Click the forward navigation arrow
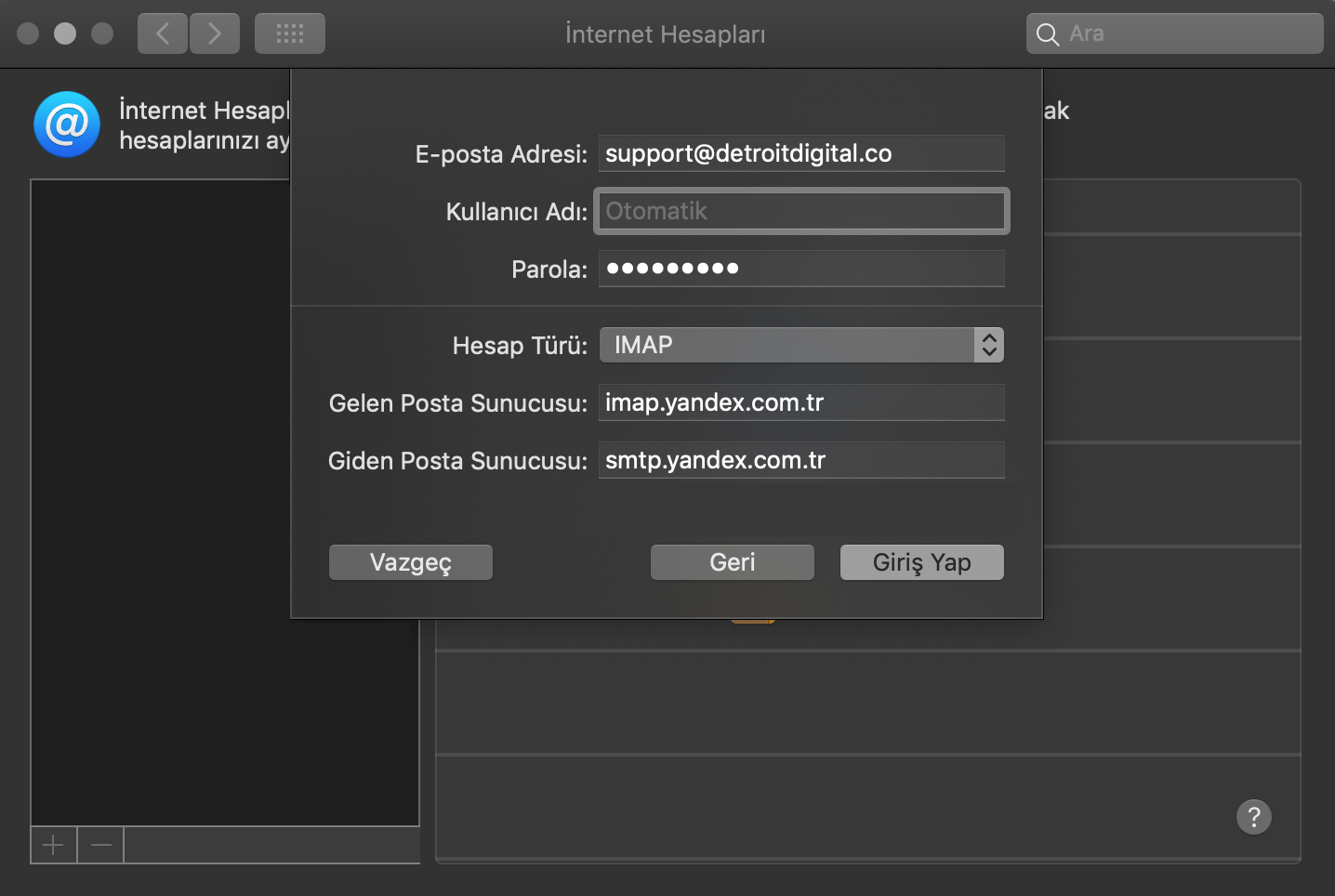This screenshot has height=896, width=1335. coord(214,33)
